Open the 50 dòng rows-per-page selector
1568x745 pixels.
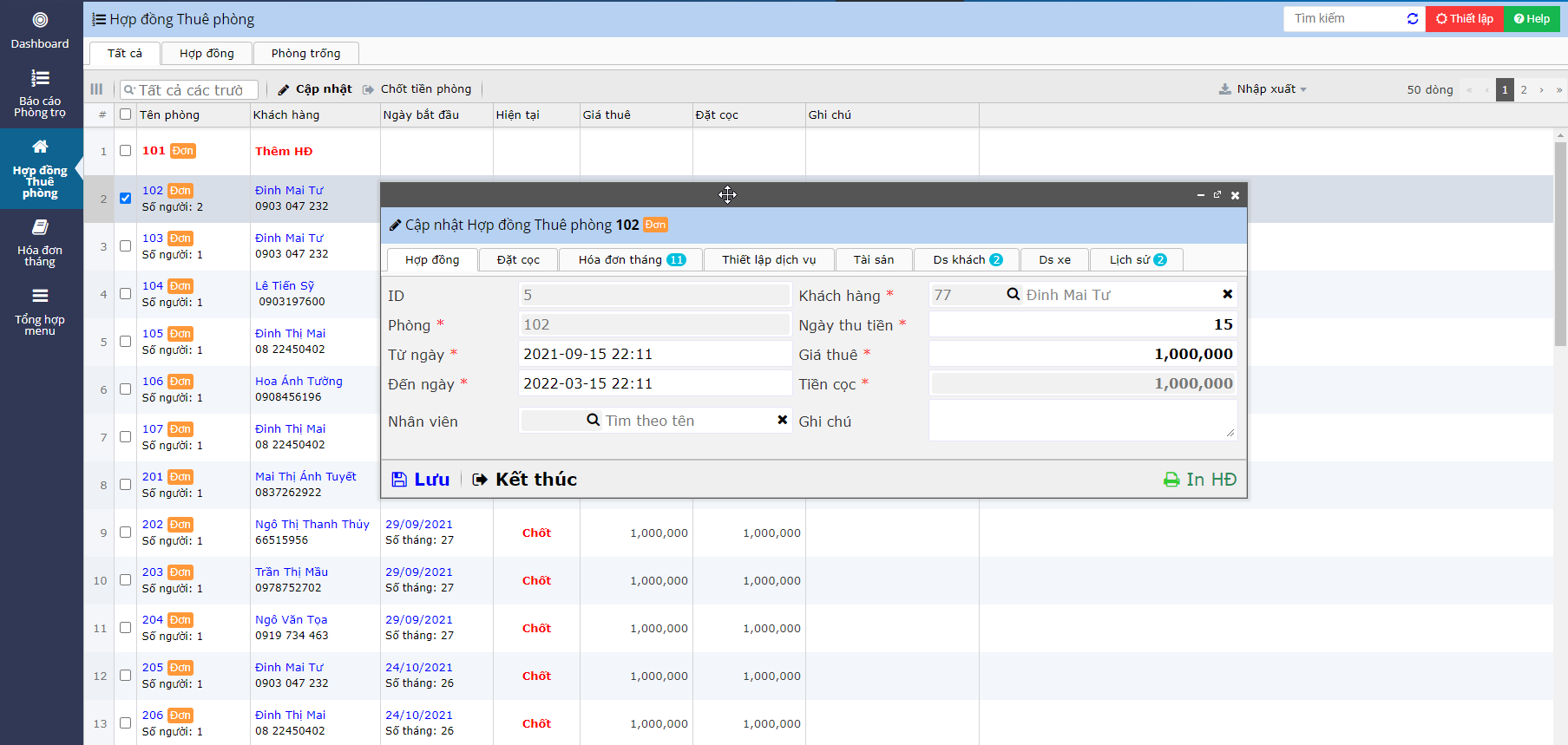[x=1429, y=89]
